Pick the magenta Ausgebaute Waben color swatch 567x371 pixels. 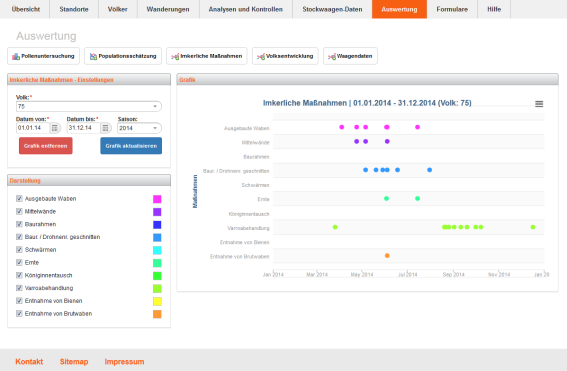157,199
